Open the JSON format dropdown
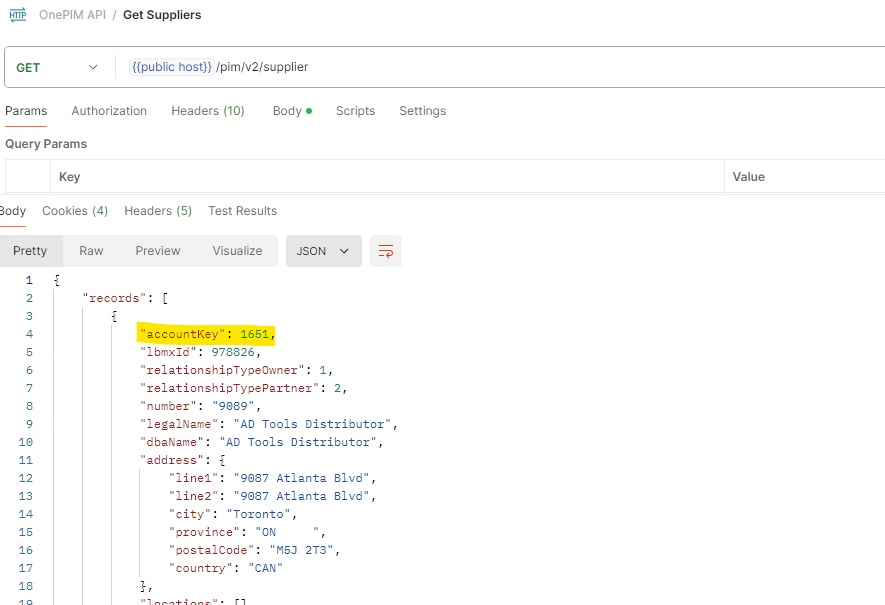 323,251
